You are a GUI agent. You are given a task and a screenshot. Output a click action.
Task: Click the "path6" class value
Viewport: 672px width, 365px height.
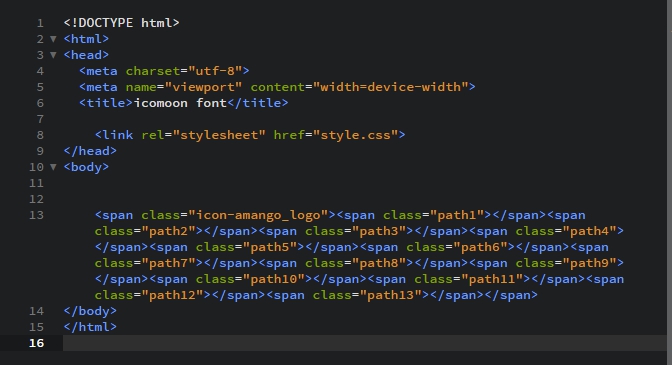point(480,247)
